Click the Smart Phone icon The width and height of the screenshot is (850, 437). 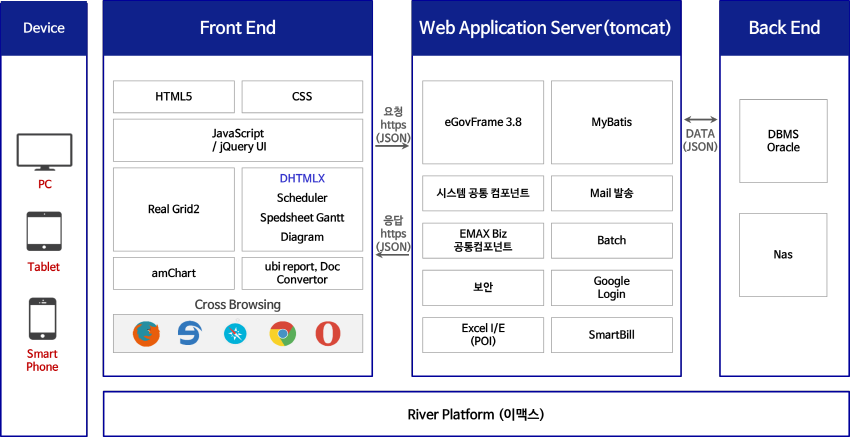click(42, 320)
